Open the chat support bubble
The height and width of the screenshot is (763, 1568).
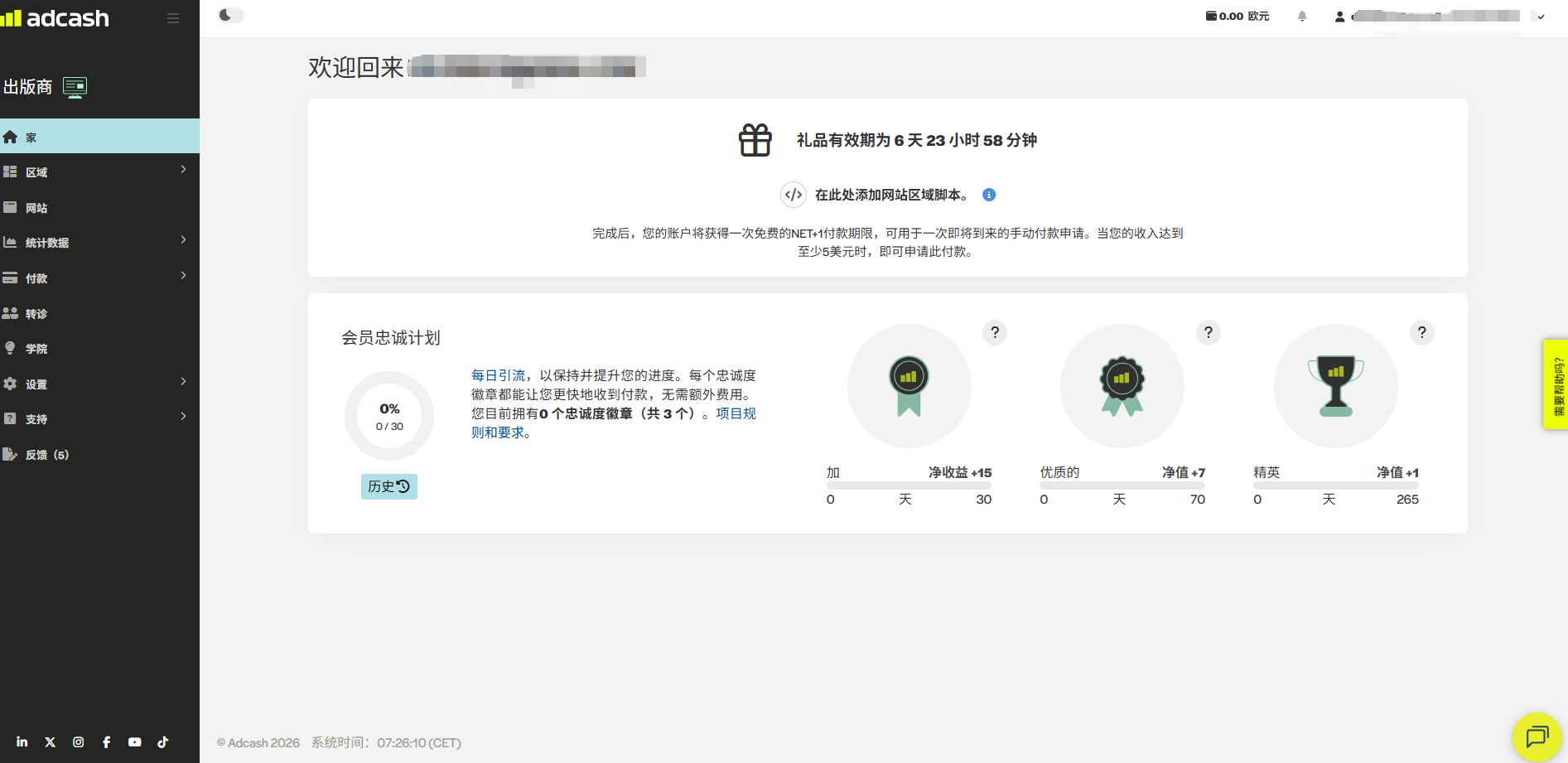1537,736
